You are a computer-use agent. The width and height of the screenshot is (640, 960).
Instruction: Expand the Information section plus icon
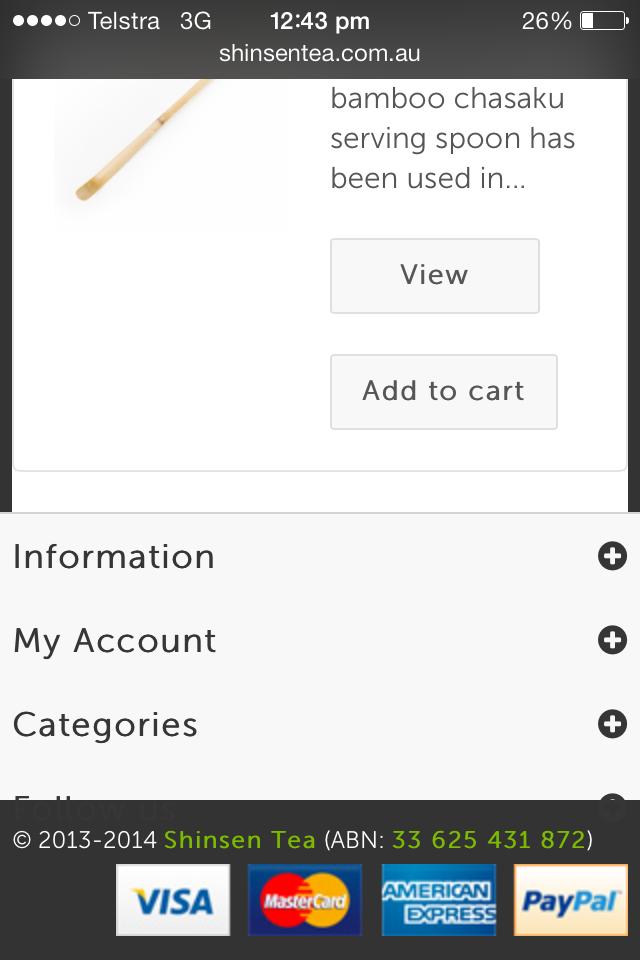click(612, 556)
